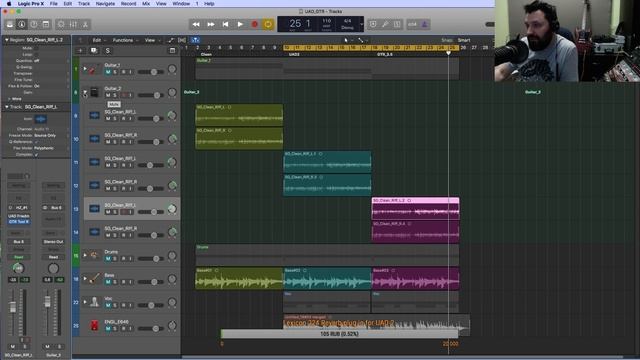Screen dimensions: 640x360
Task: Show the Toolbar via control bar button
Action: coord(46,24)
